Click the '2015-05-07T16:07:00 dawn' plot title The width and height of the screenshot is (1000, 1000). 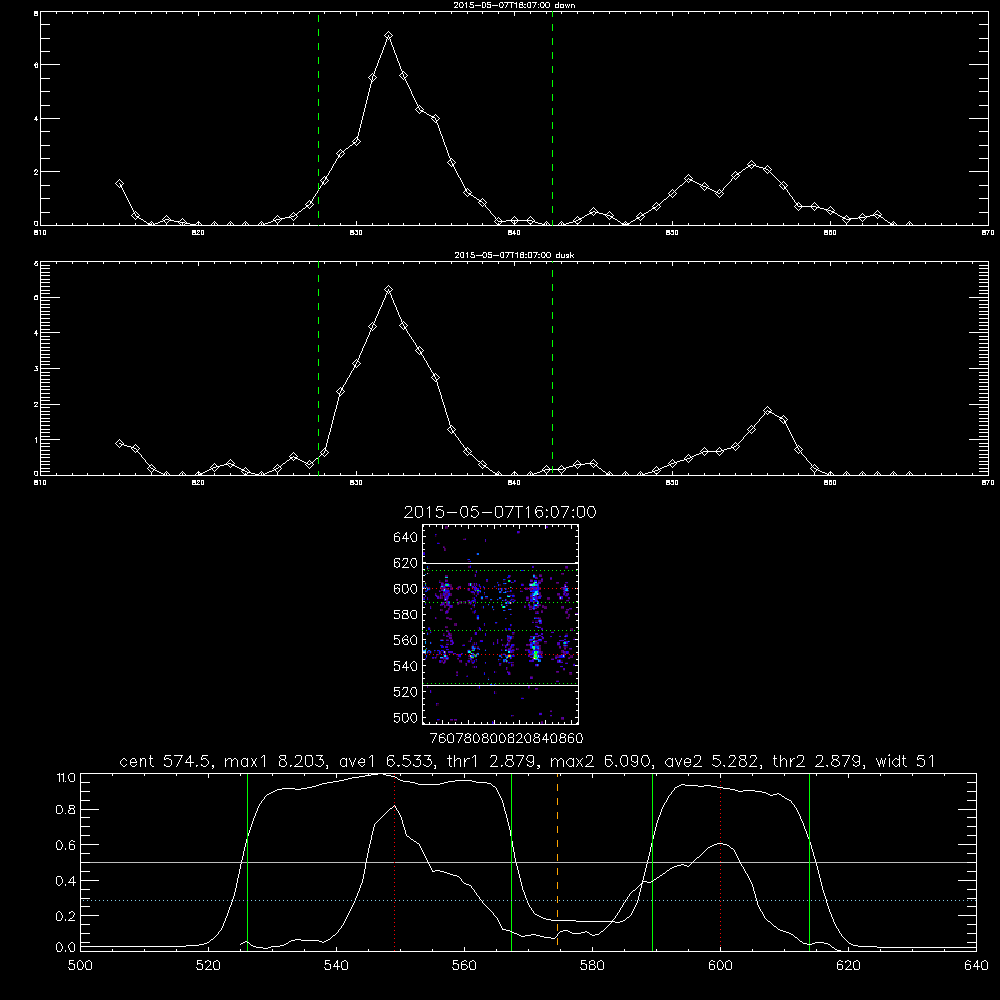coord(513,5)
